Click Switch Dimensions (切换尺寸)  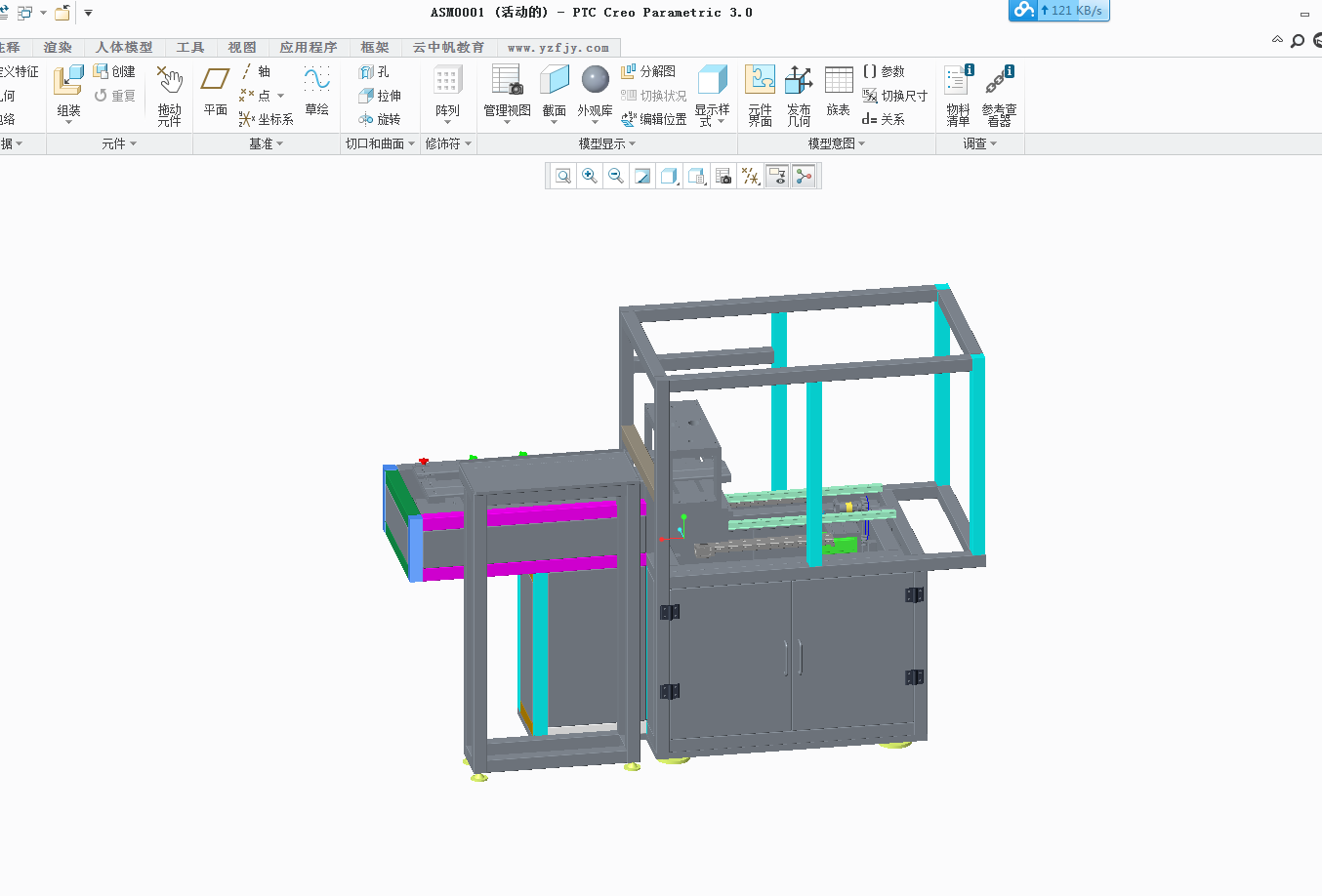click(894, 96)
